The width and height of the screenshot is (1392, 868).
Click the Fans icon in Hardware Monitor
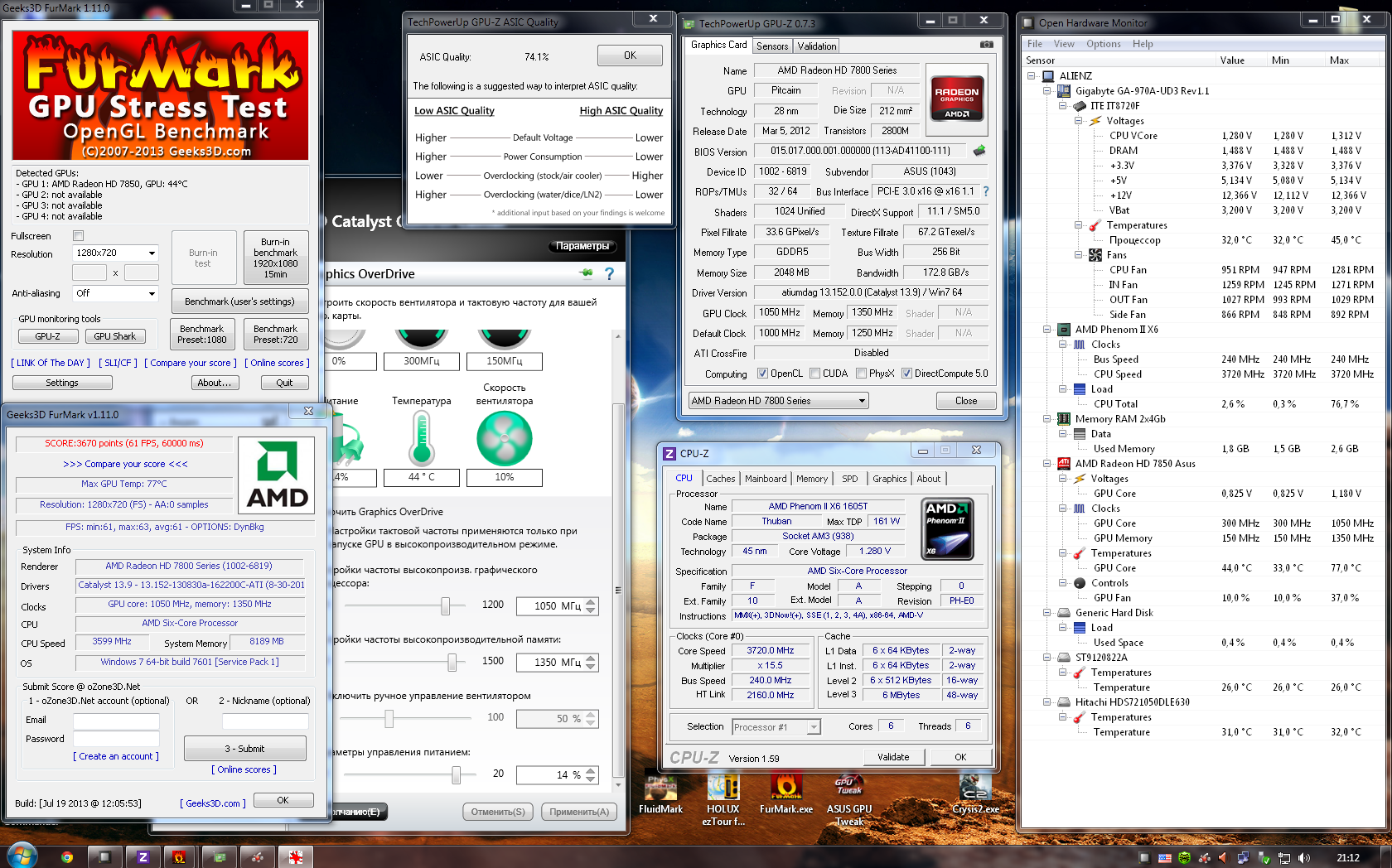click(1095, 255)
